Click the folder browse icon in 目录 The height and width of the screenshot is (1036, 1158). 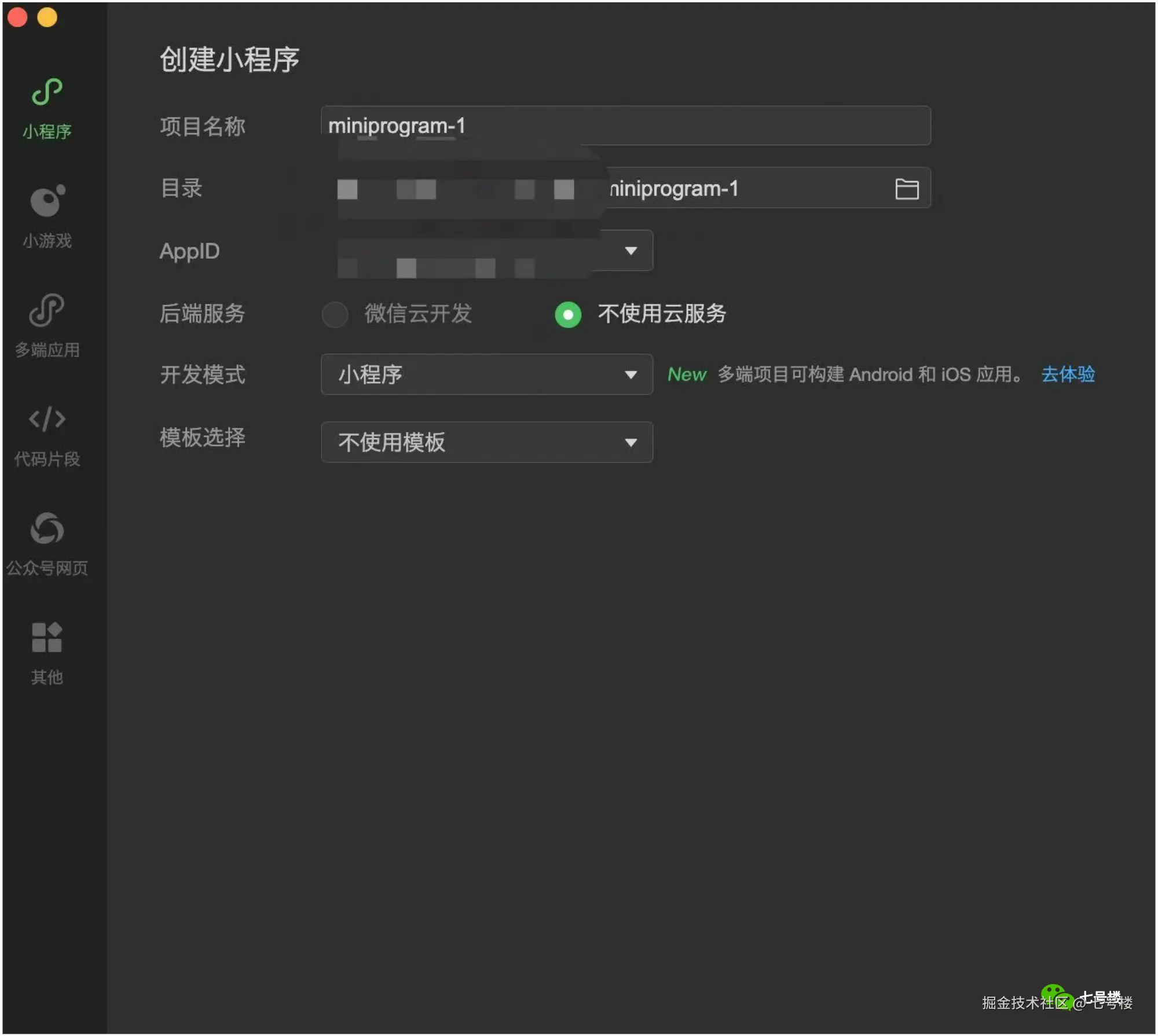(906, 189)
